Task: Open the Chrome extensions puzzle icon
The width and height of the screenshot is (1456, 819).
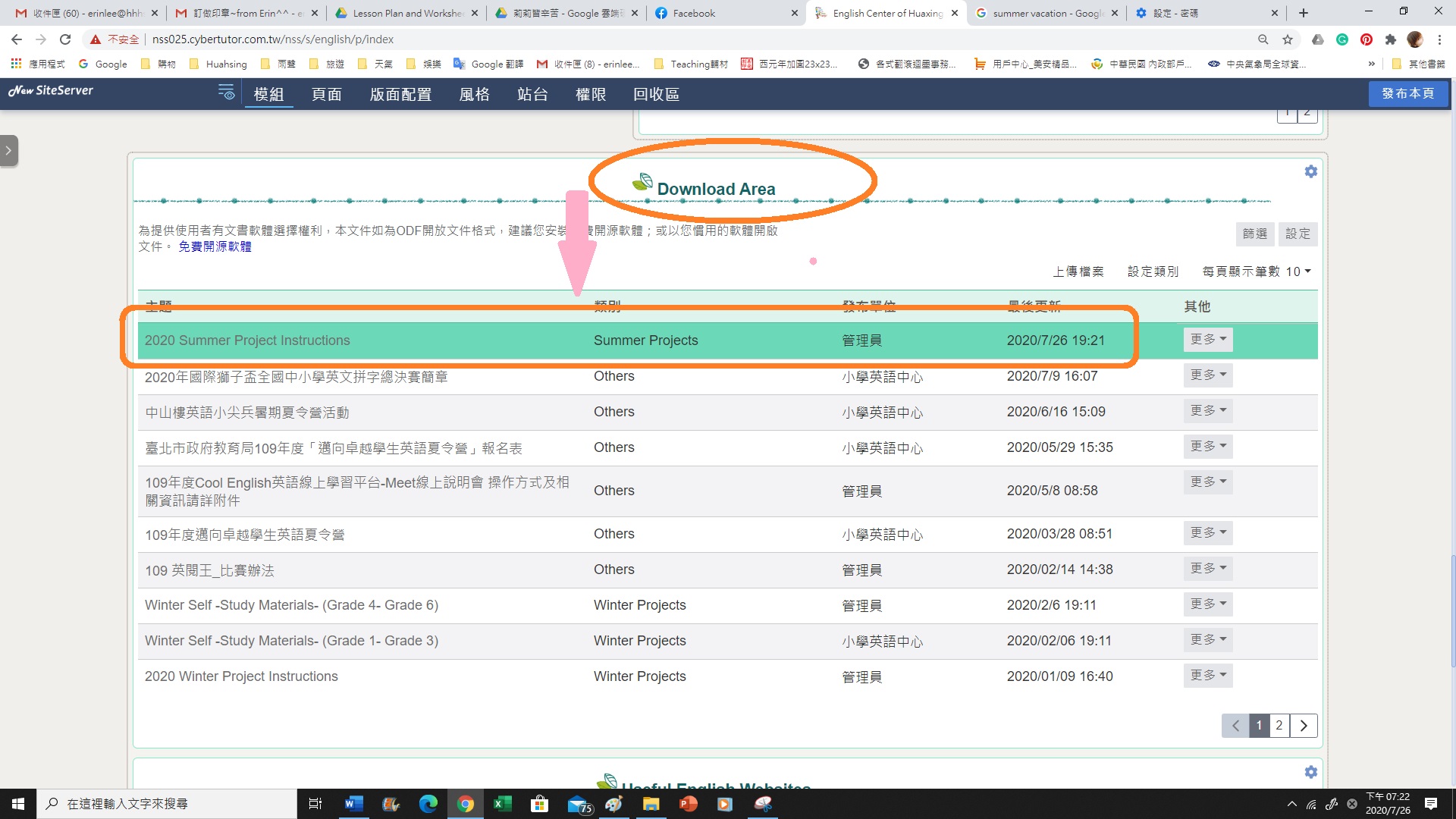Action: click(x=1390, y=39)
